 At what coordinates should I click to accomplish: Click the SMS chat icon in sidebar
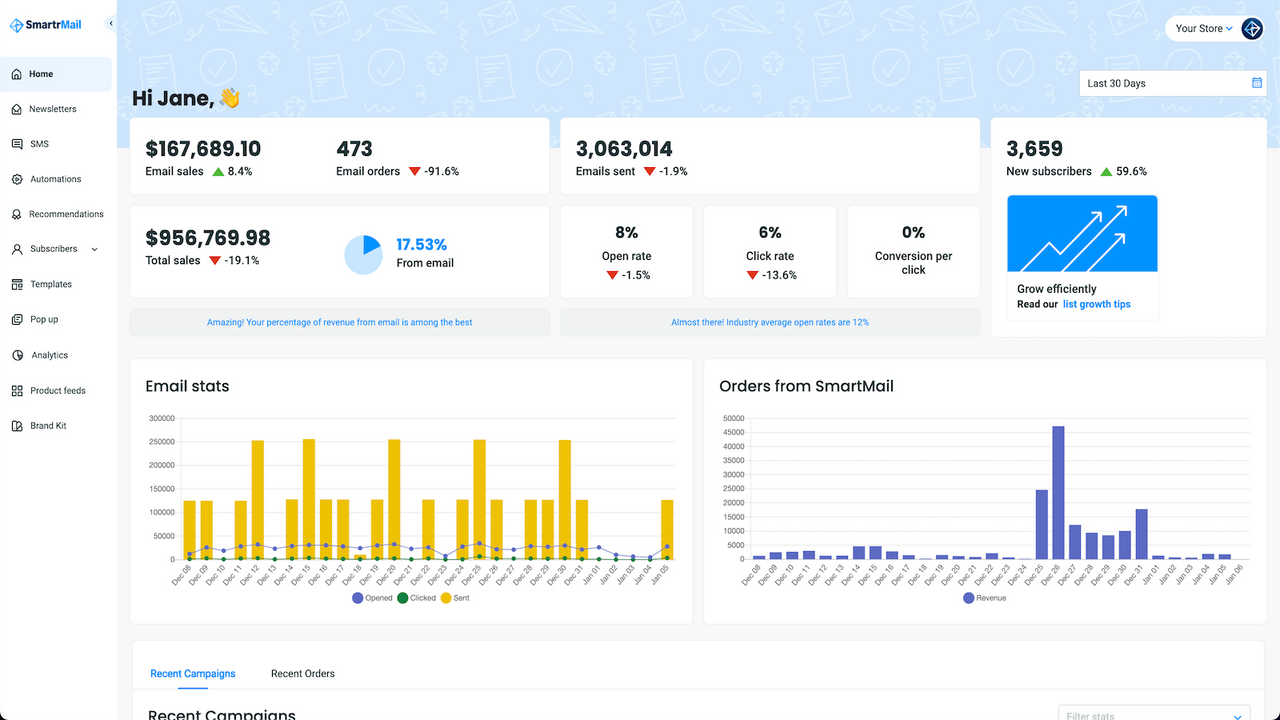point(17,144)
